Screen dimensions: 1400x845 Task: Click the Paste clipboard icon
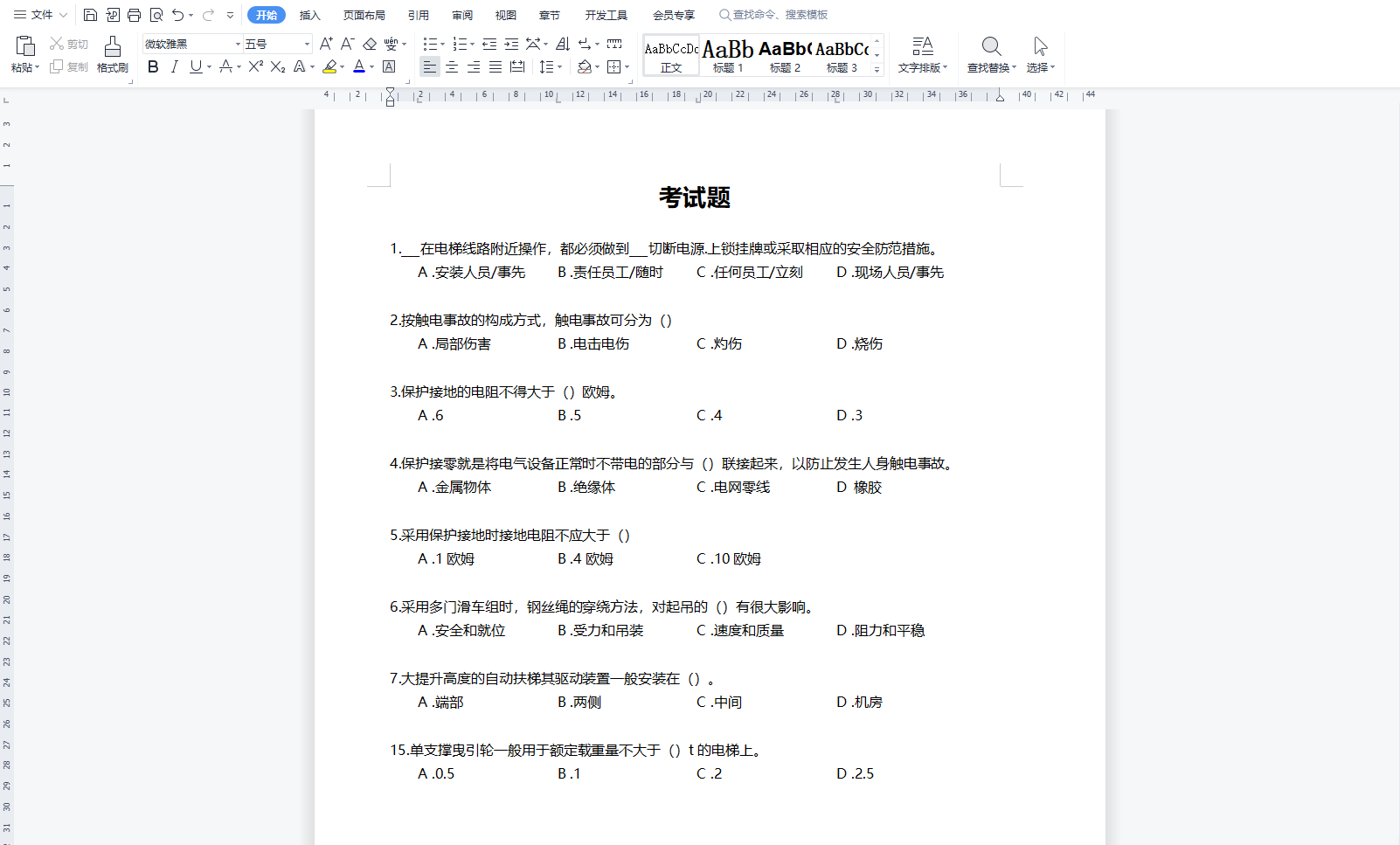click(x=25, y=45)
